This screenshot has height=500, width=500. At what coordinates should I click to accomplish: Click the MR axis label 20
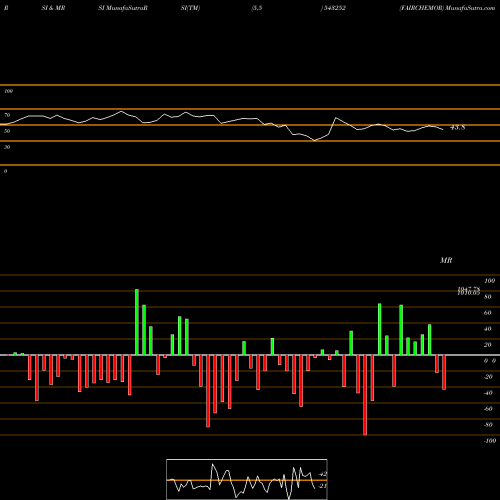coord(488,345)
